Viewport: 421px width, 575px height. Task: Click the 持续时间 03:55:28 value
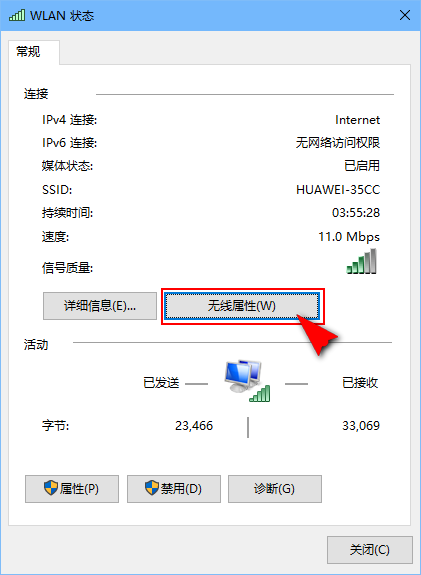pos(356,213)
